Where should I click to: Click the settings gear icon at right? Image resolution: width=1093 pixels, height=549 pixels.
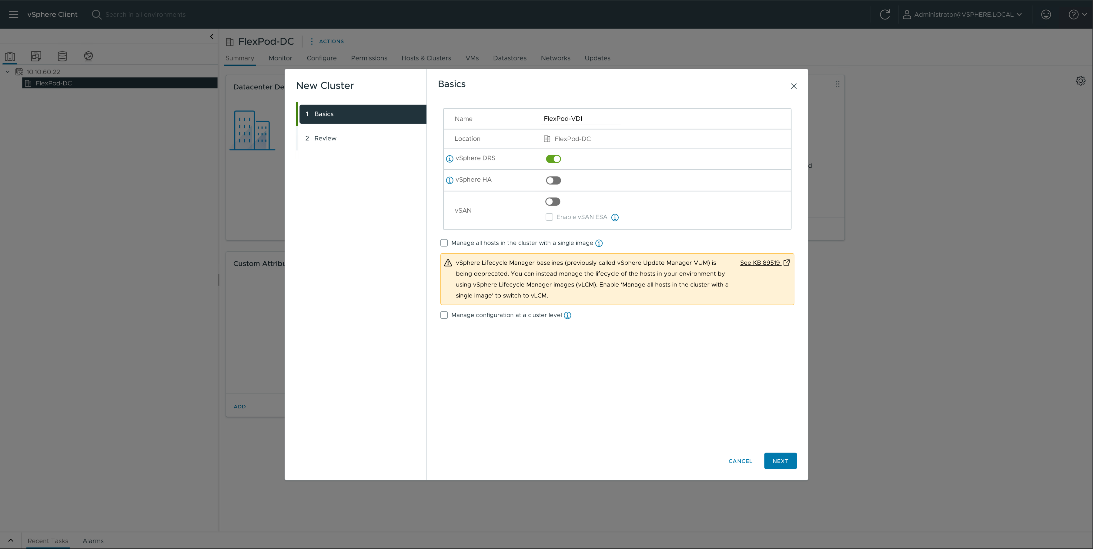pyautogui.click(x=1080, y=81)
